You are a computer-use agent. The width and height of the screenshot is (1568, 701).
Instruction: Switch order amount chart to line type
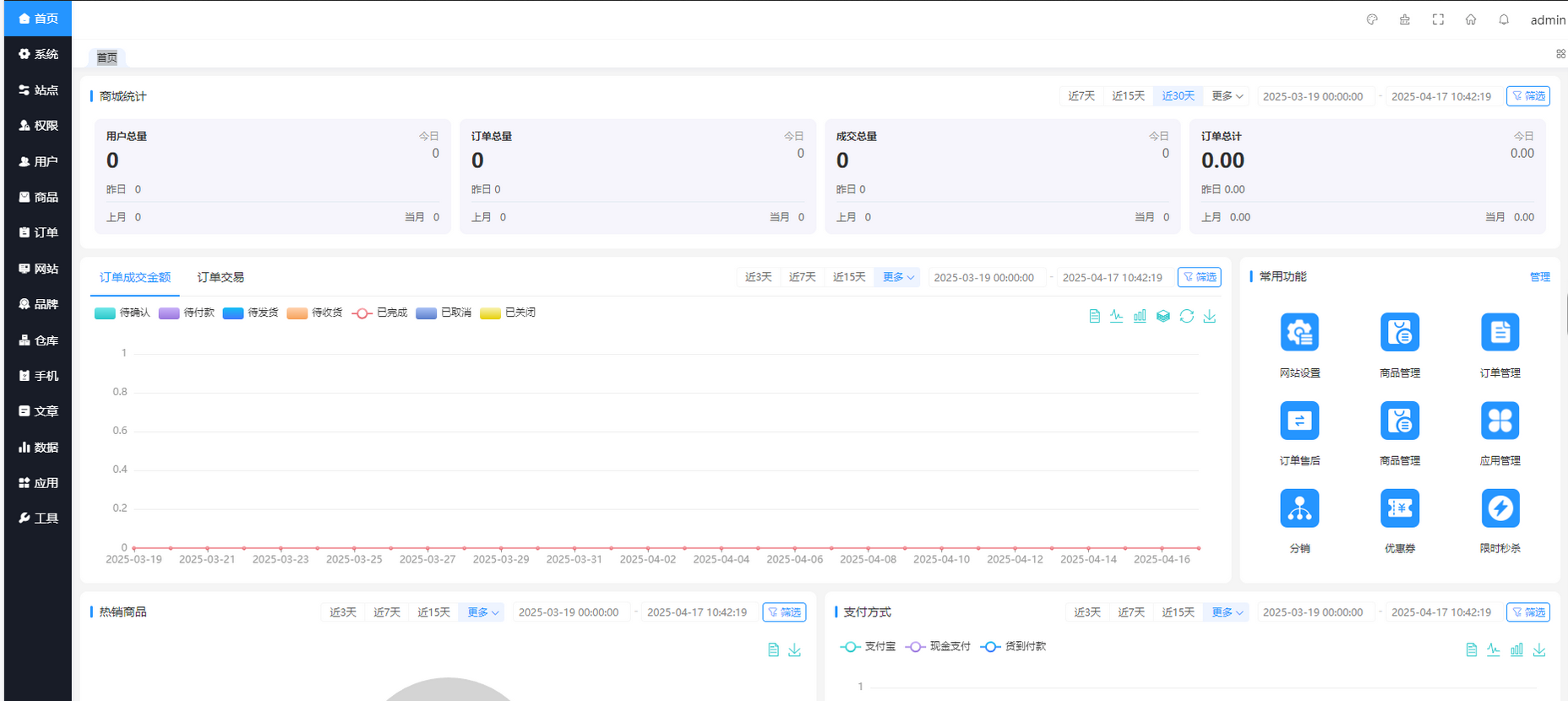(x=1117, y=316)
